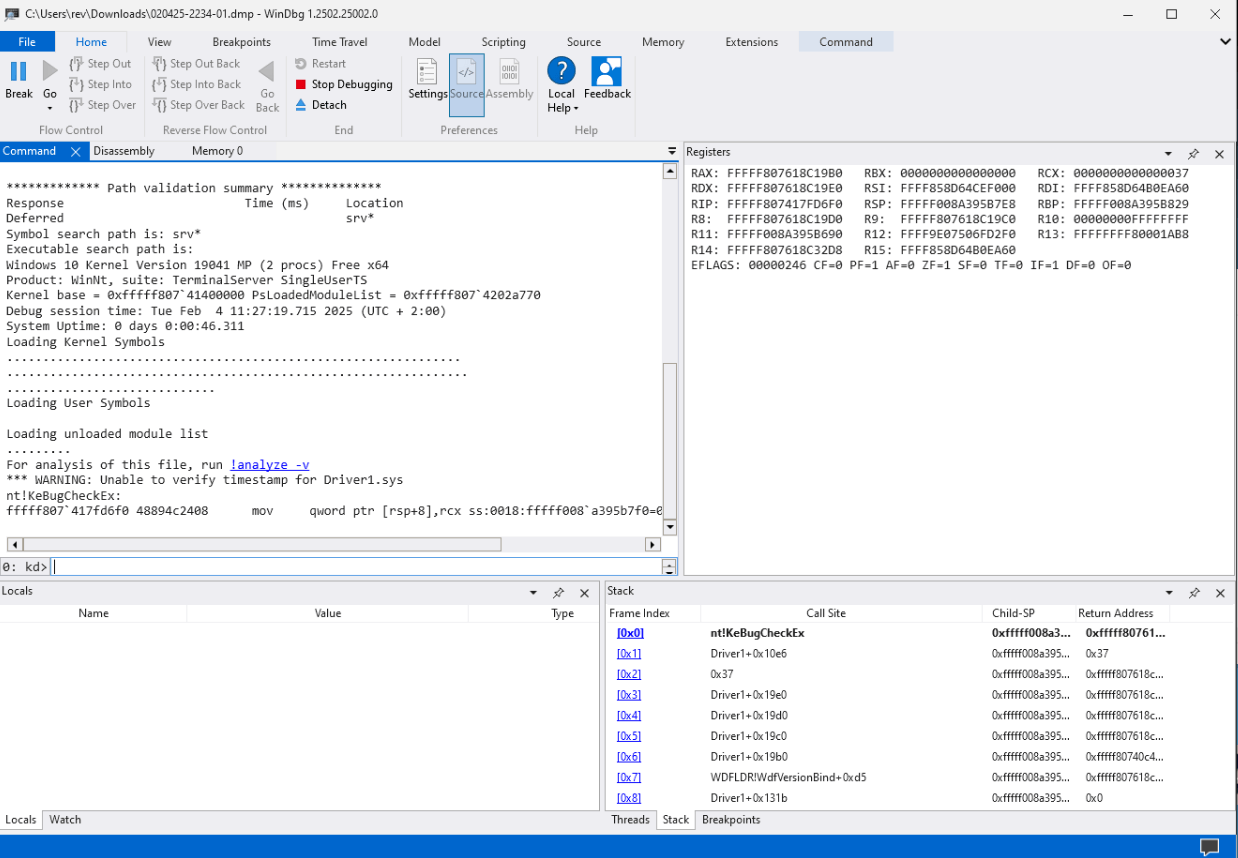Click the Stop Debugging red square

(x=301, y=85)
